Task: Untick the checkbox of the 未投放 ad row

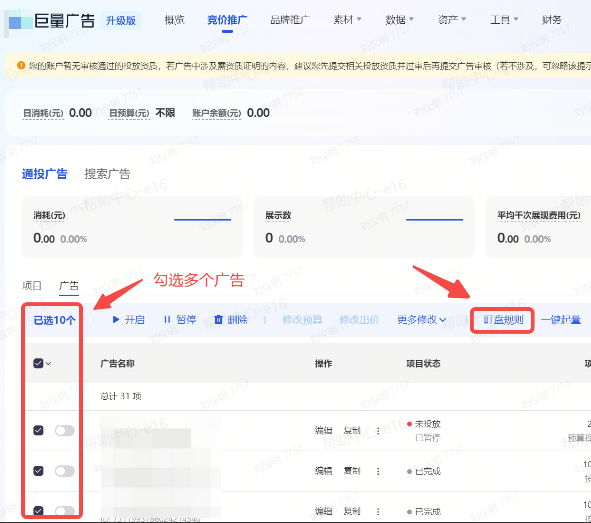Action: (x=38, y=430)
